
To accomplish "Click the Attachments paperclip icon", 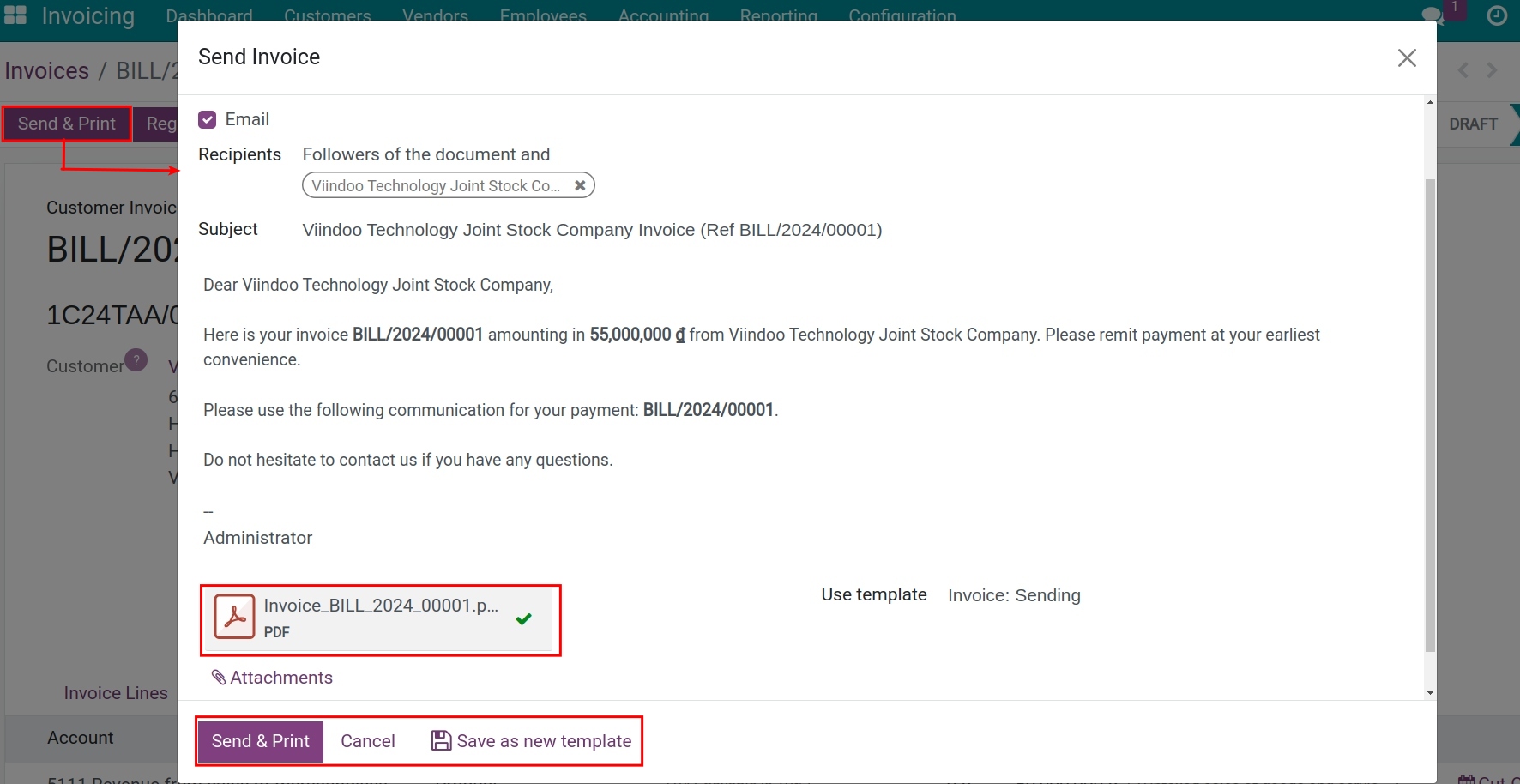I will point(220,677).
